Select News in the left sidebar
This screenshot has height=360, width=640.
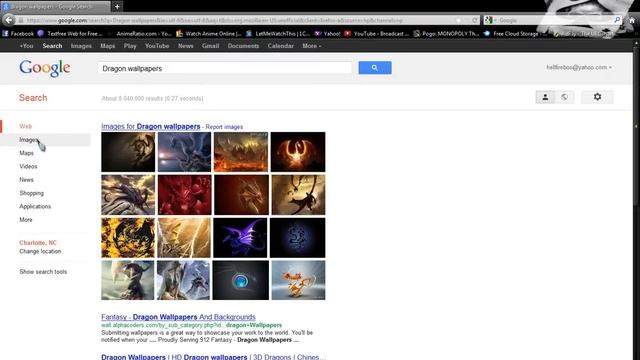[27, 180]
